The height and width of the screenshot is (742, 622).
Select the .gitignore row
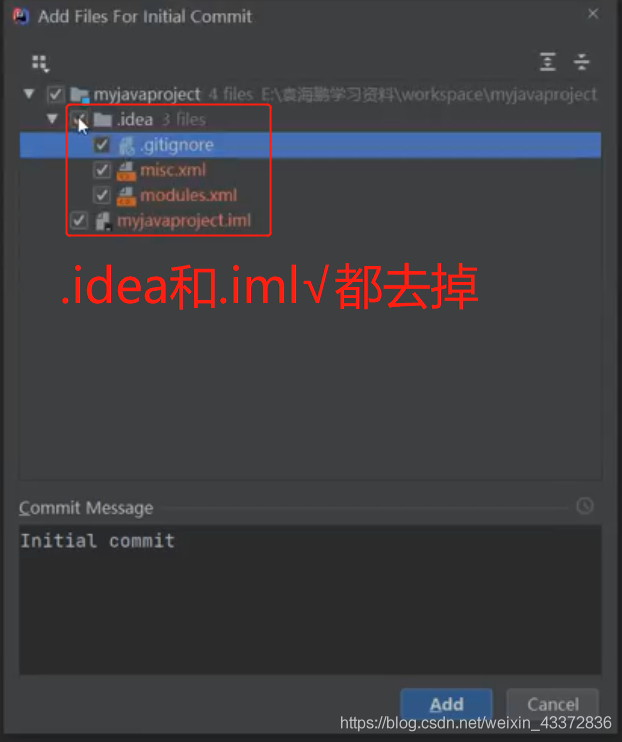pyautogui.click(x=311, y=145)
